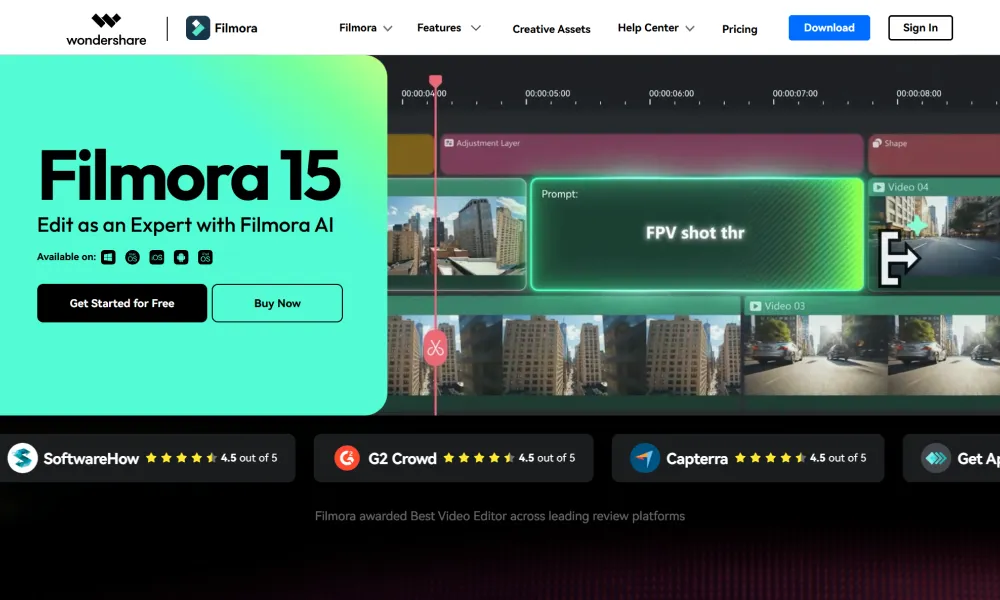Click the Capterra logo icon
This screenshot has height=600, width=1000.
coord(644,458)
